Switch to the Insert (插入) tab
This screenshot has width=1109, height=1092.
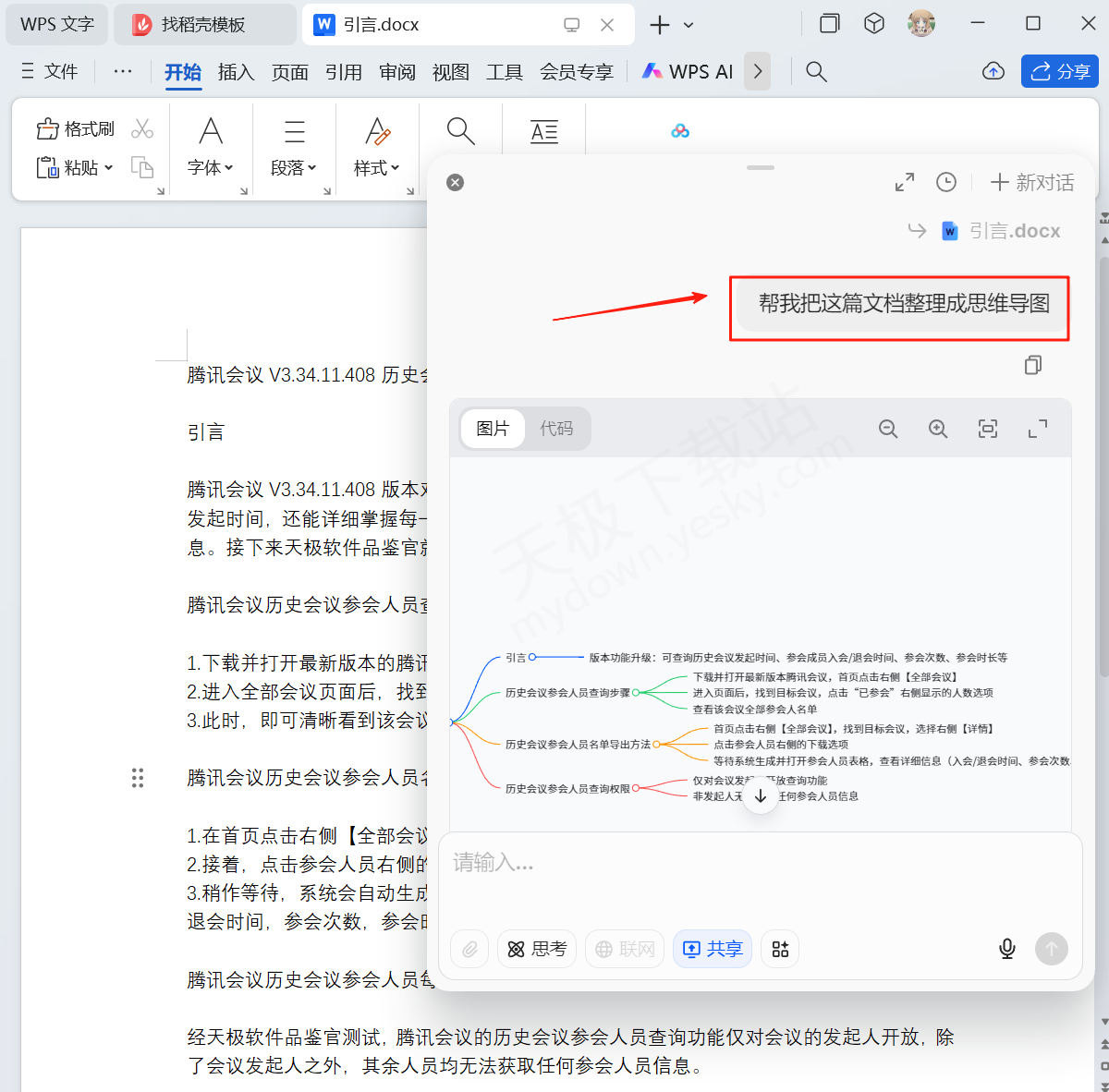click(237, 72)
